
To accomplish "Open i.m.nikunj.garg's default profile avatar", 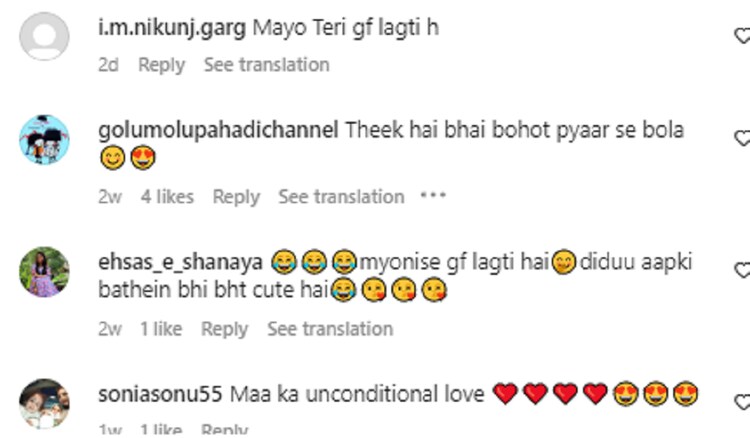I will 44,41.
